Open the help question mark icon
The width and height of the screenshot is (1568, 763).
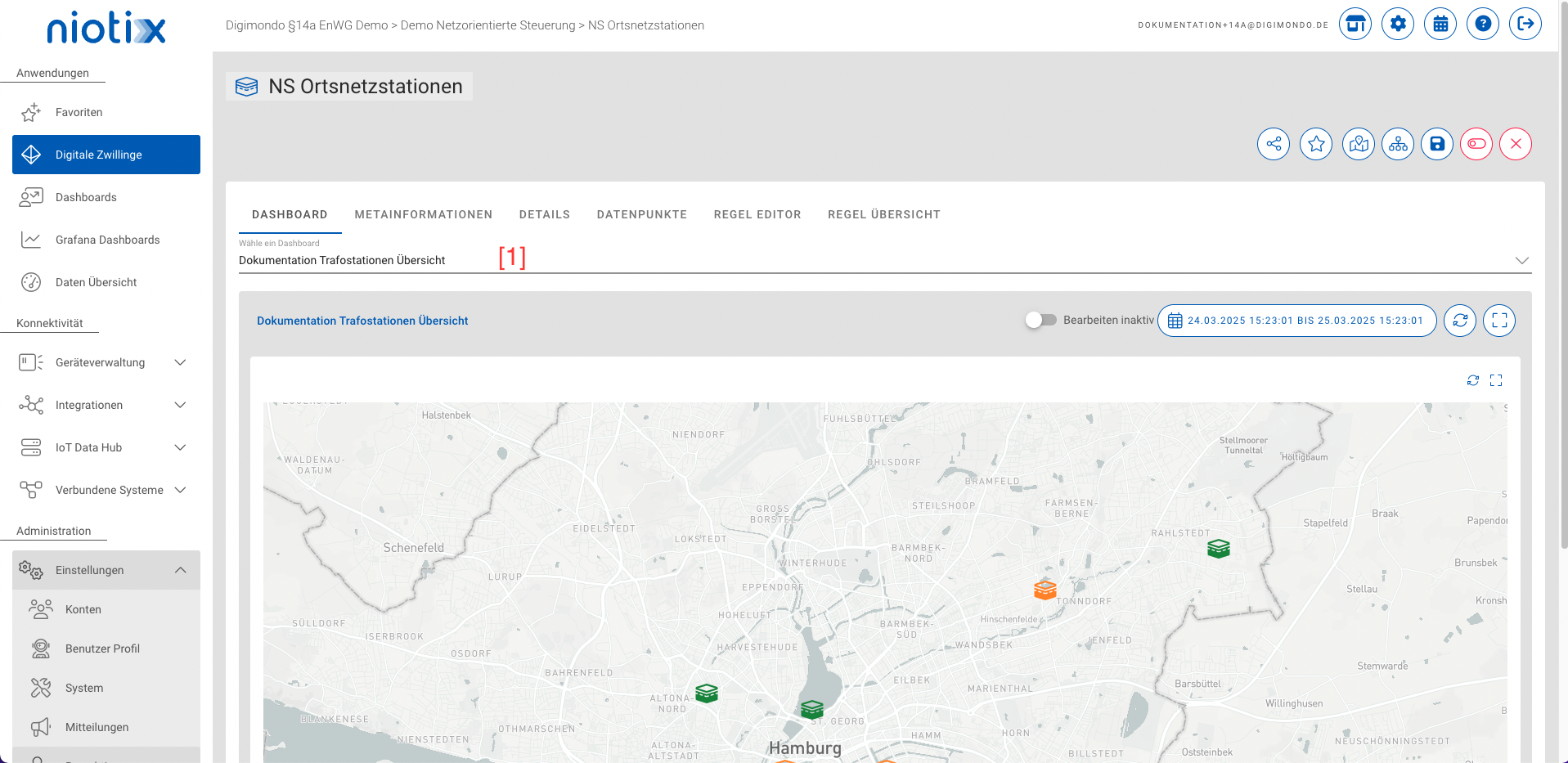click(x=1483, y=24)
